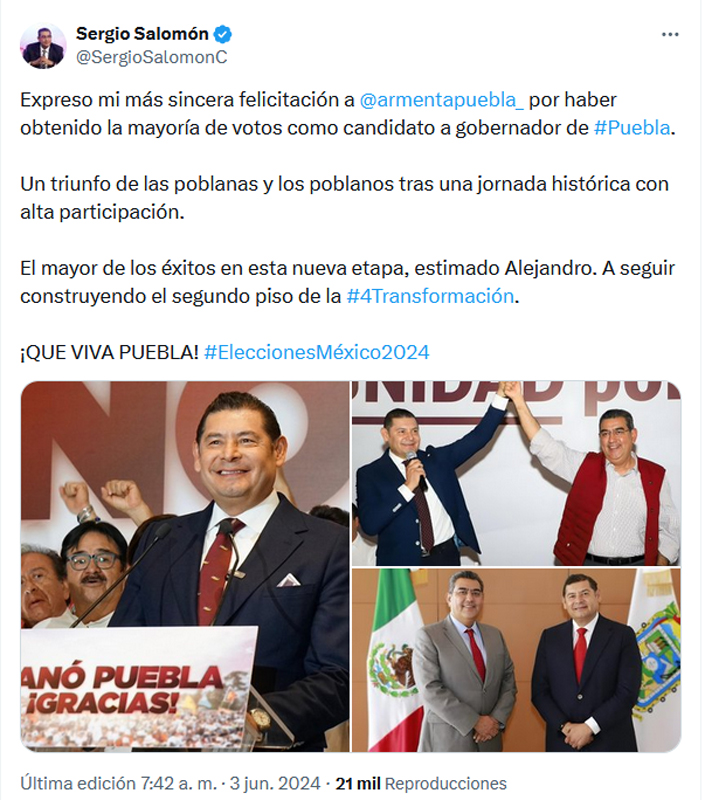Click the blue verified badge icon
This screenshot has height=800, width=705.
(x=222, y=34)
